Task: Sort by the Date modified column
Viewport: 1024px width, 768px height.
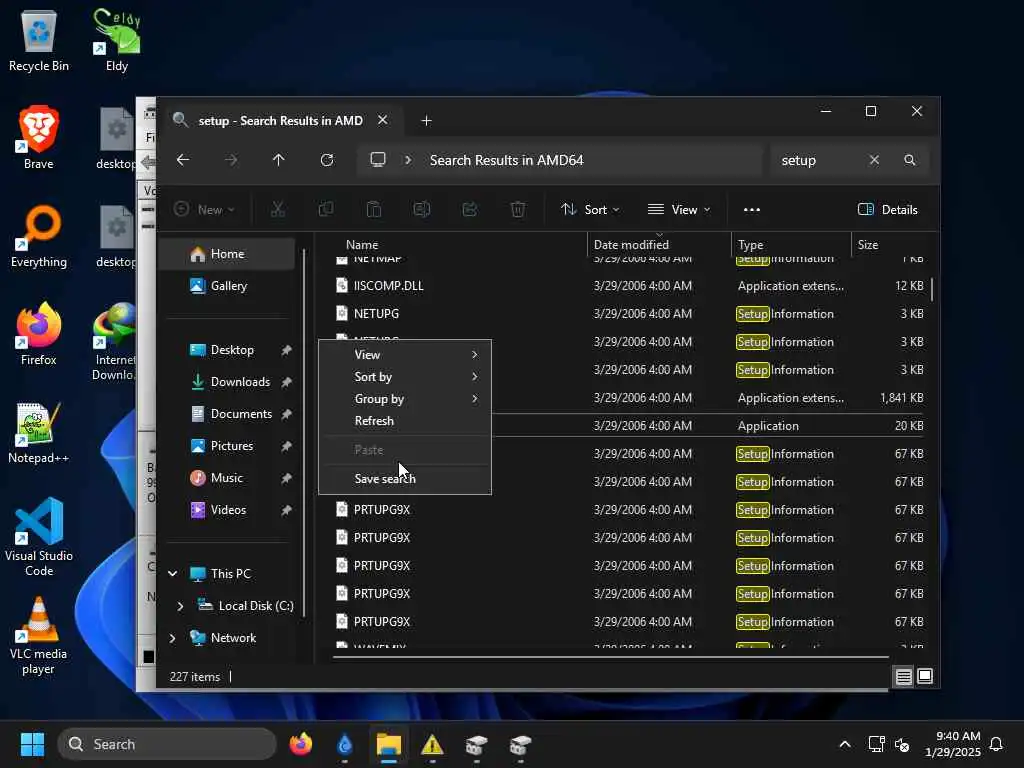Action: tap(631, 245)
